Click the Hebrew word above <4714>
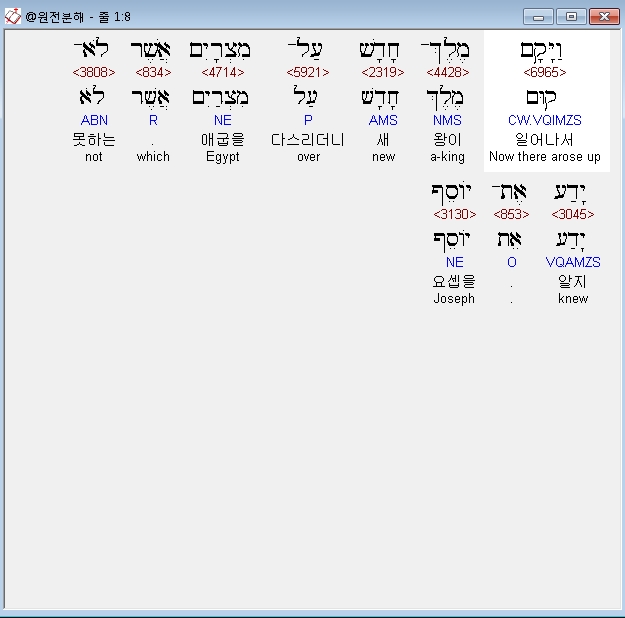The width and height of the screenshot is (625, 618). coord(220,51)
